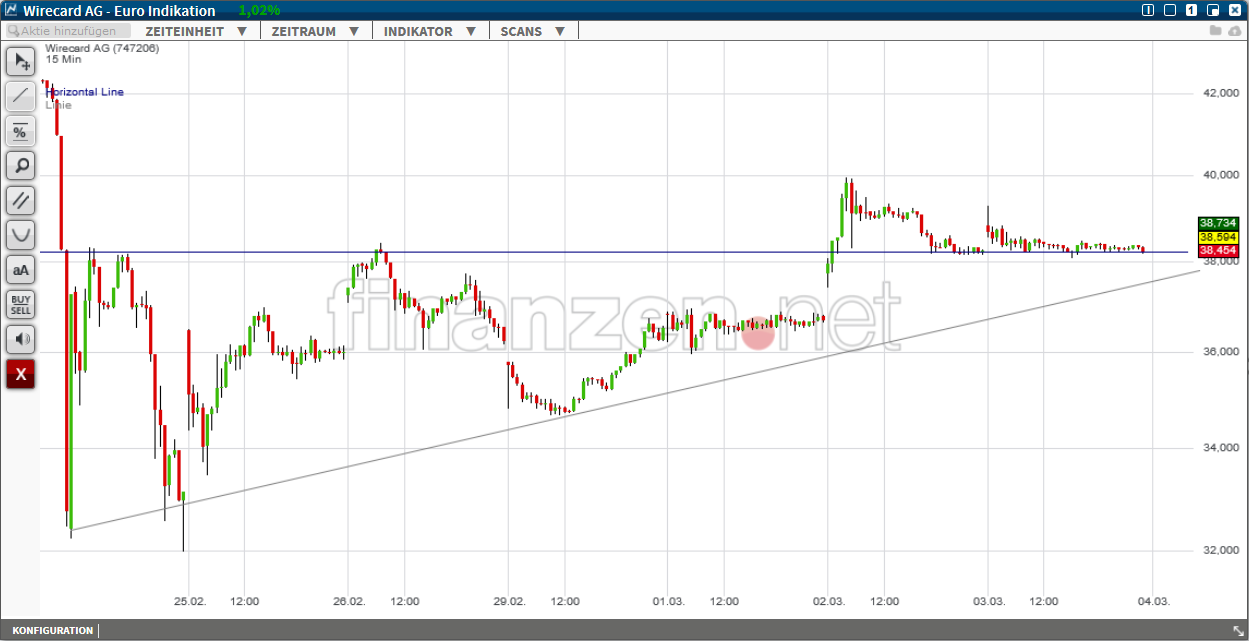Close the Wirecard chart panel
Screen dimensions: 1249x641
point(1236,10)
